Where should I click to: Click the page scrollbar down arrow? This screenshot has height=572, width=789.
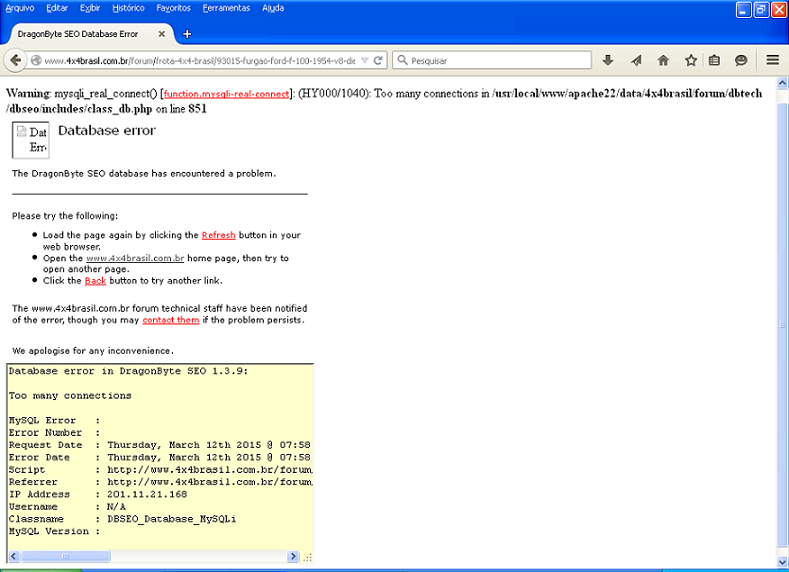(x=782, y=562)
